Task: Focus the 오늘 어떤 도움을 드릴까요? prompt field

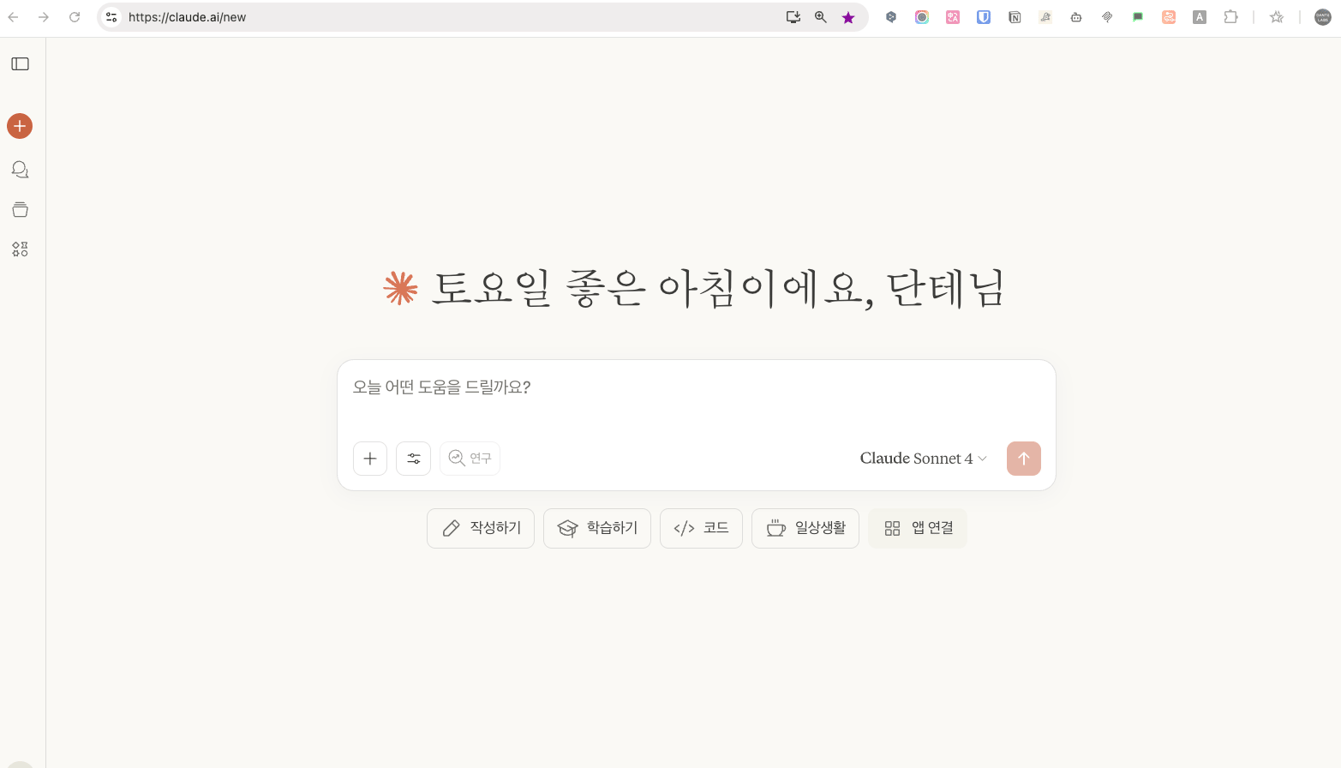Action: 696,388
